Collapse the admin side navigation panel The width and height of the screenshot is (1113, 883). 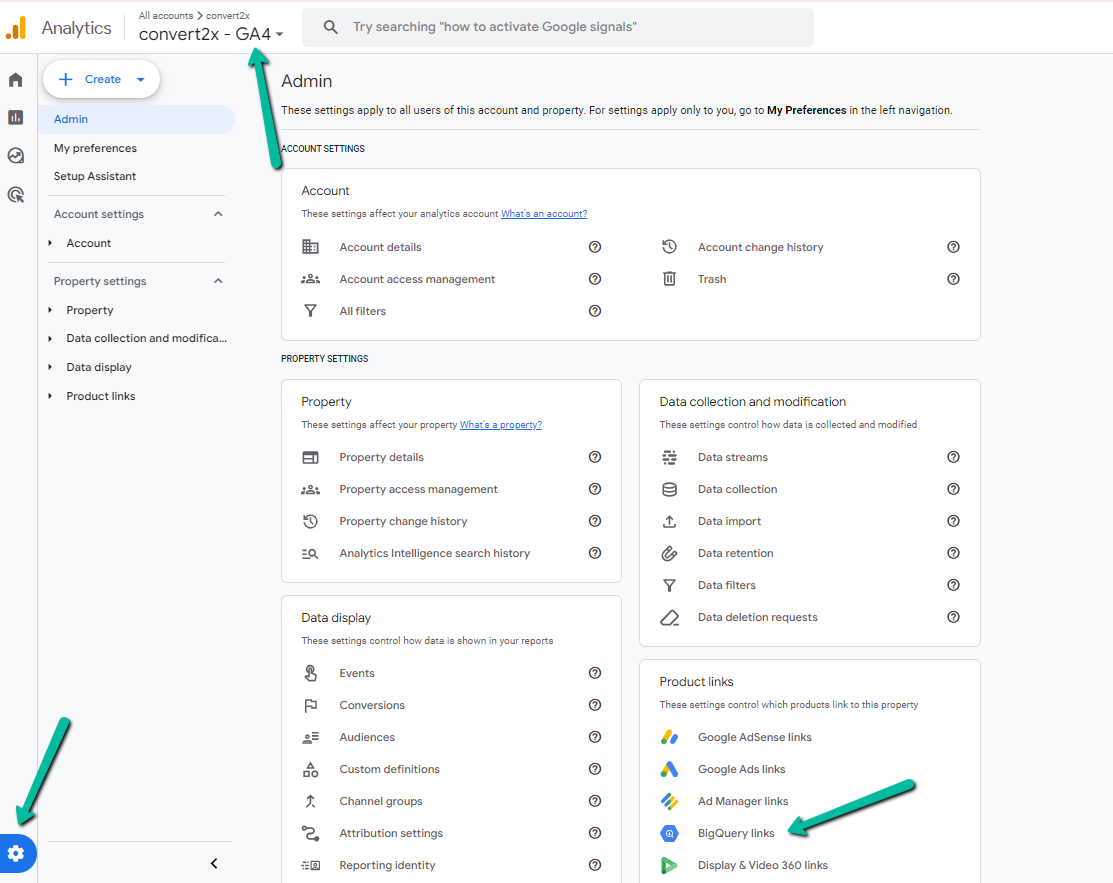[214, 863]
